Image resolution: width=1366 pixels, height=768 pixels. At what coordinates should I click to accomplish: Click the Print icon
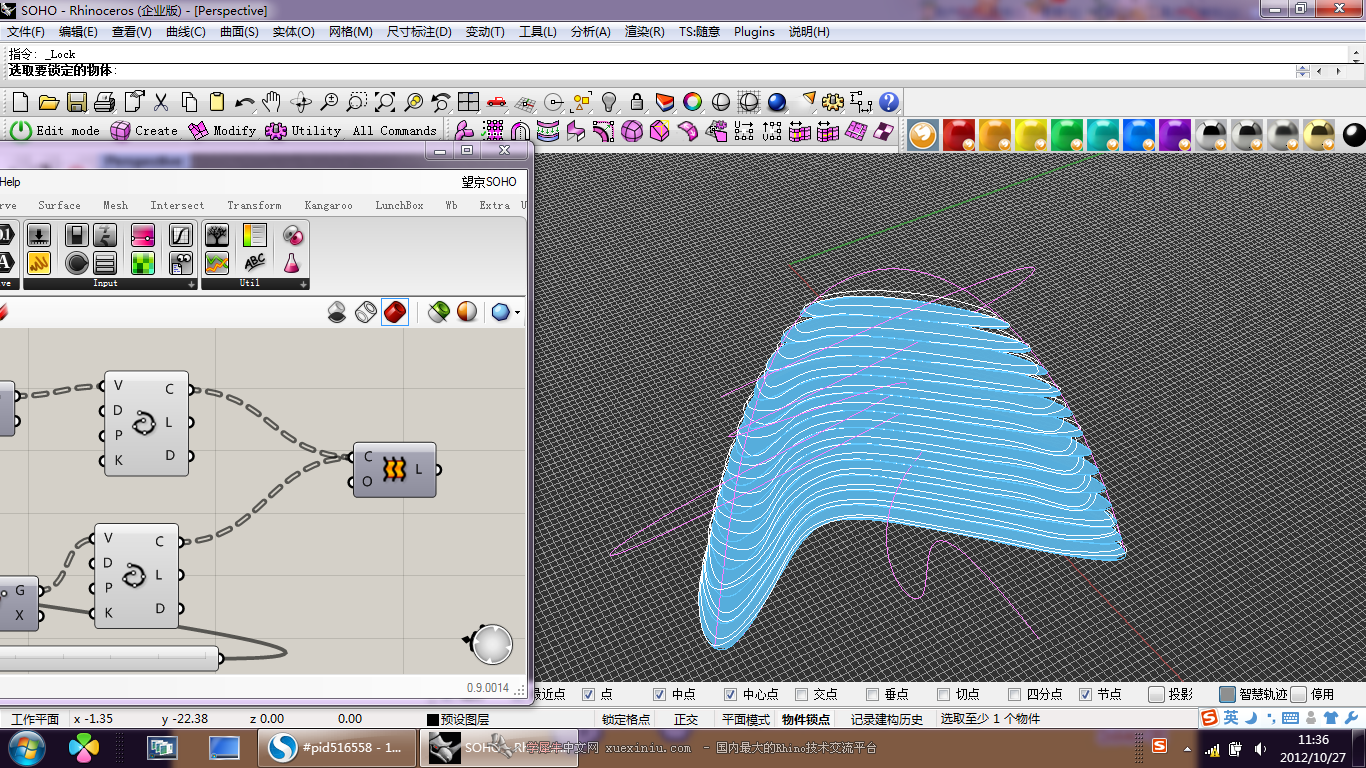(105, 102)
